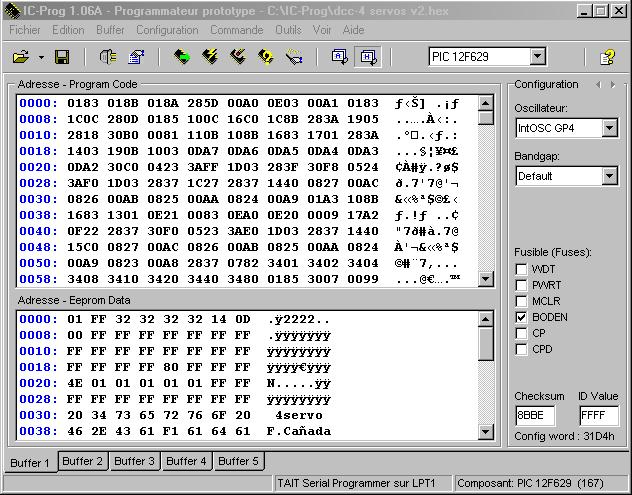Switch to the assembler view icon

coord(339,57)
